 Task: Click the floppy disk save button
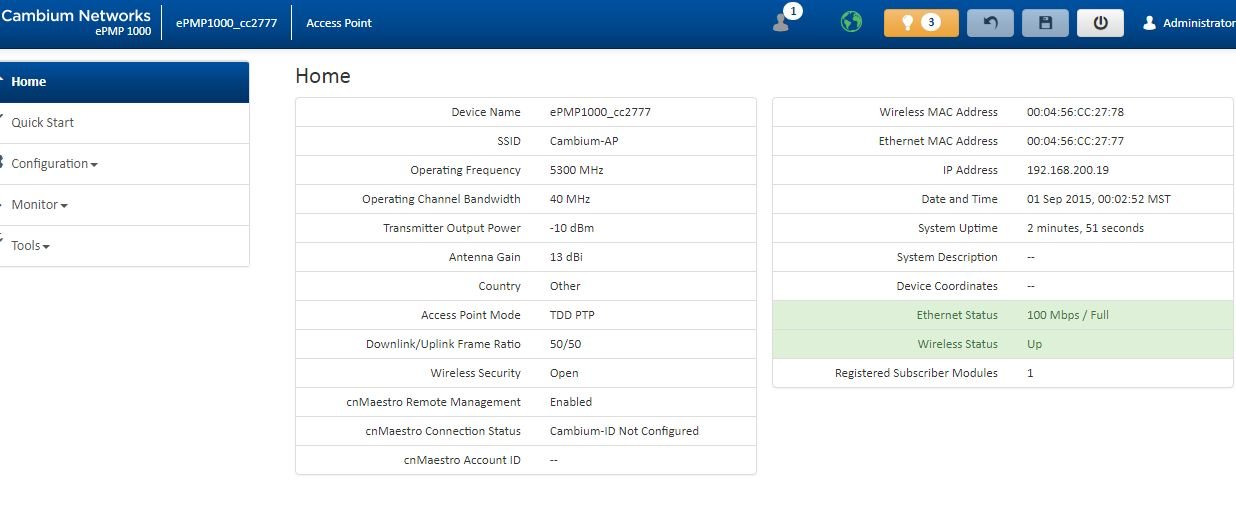(1045, 23)
